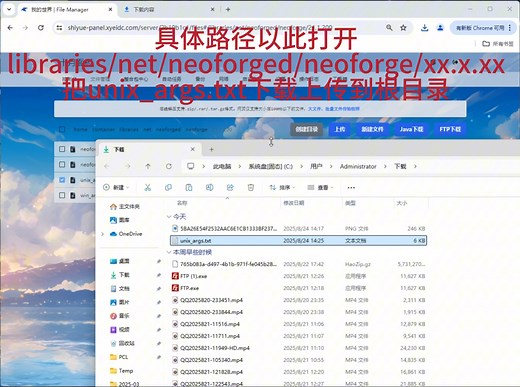
Task: Click the Java下载 button
Action: click(411, 129)
